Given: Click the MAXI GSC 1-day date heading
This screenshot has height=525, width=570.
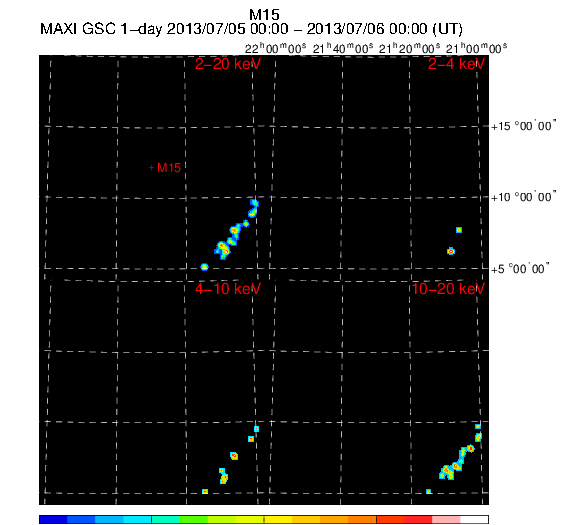Looking at the screenshot, I should 251,29.
